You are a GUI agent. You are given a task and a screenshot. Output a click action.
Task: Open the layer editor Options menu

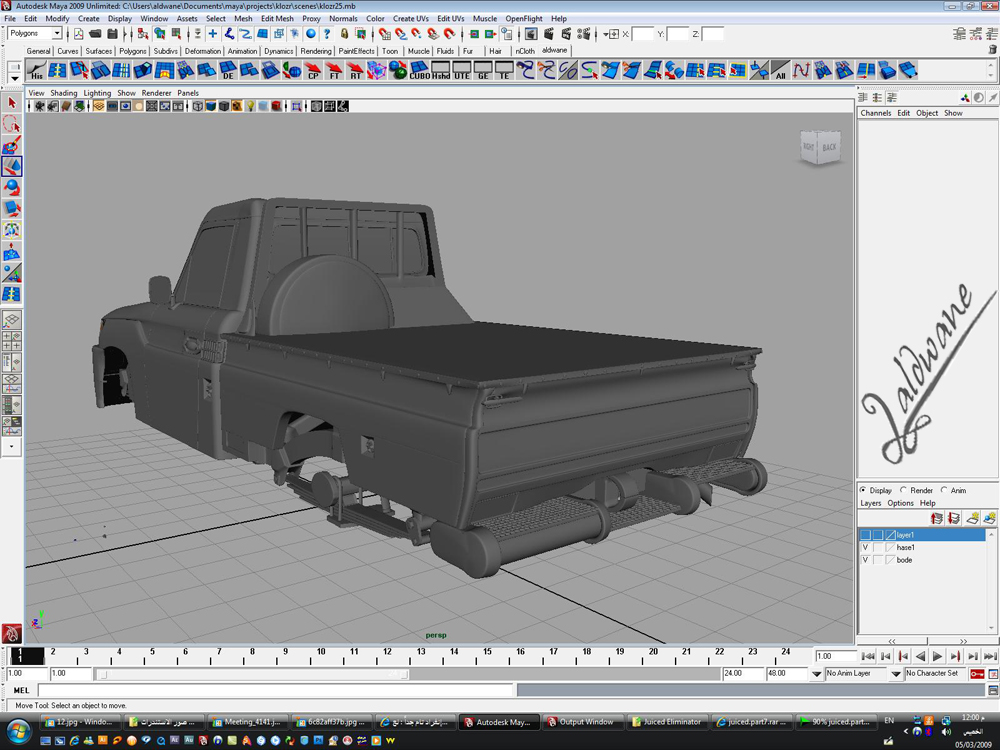point(901,503)
